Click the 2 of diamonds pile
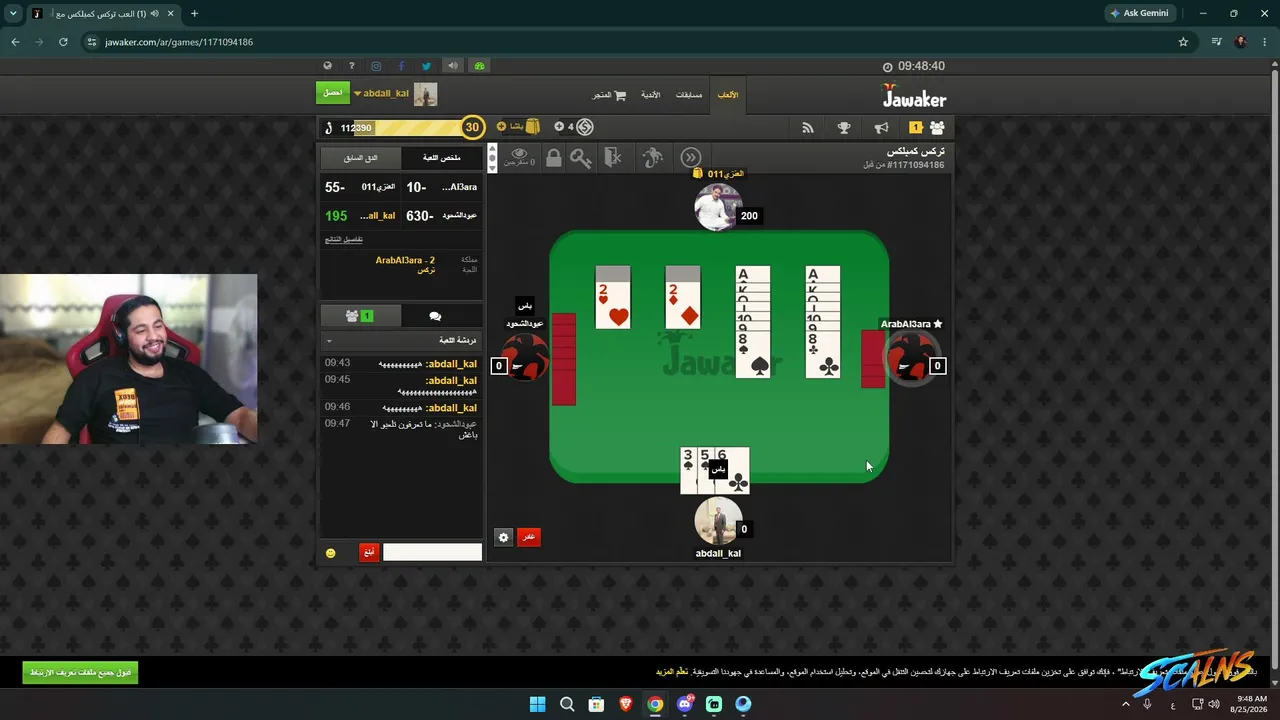This screenshot has width=1280, height=720. (x=683, y=297)
